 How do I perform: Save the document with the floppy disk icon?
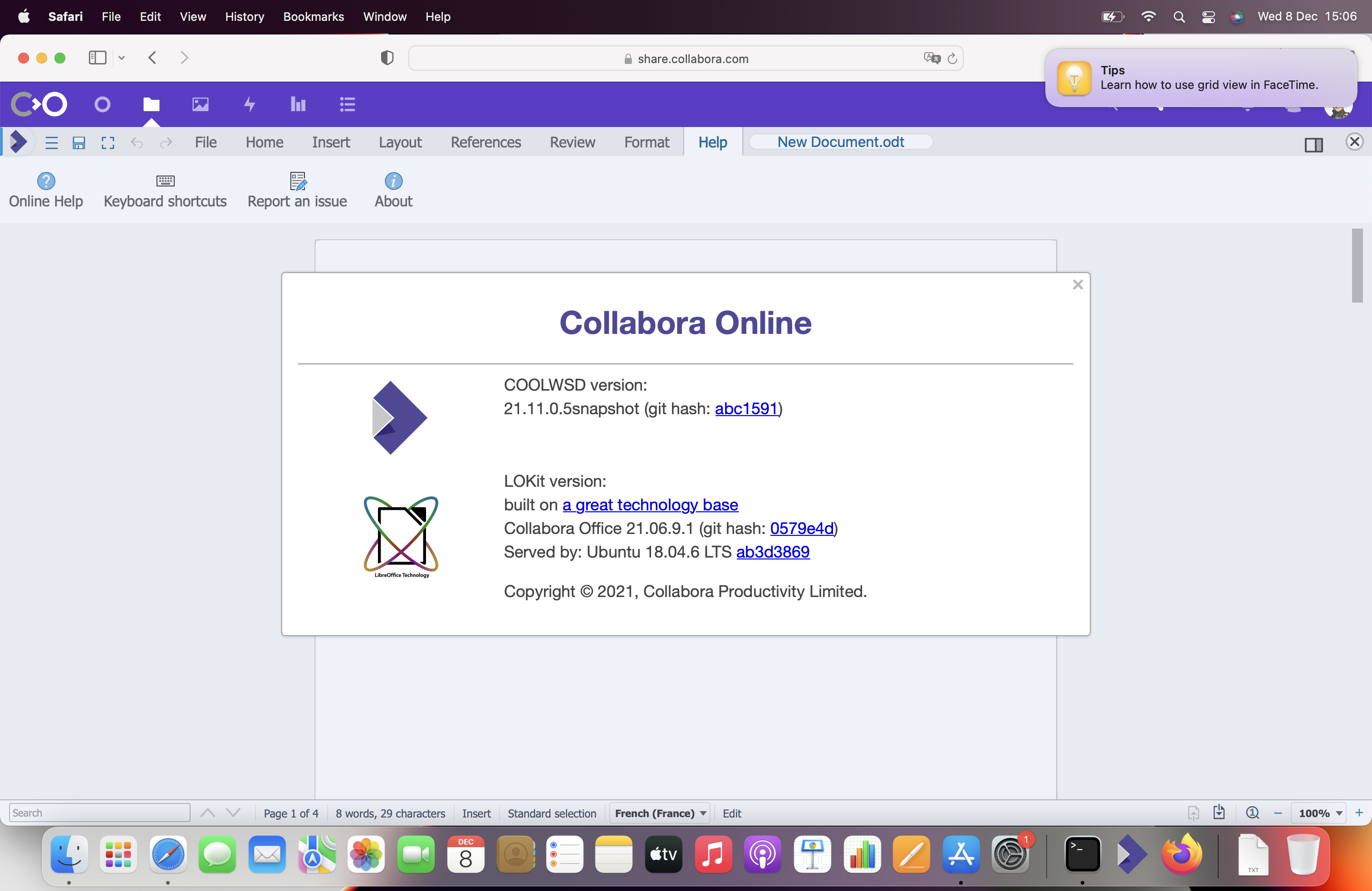coord(79,143)
